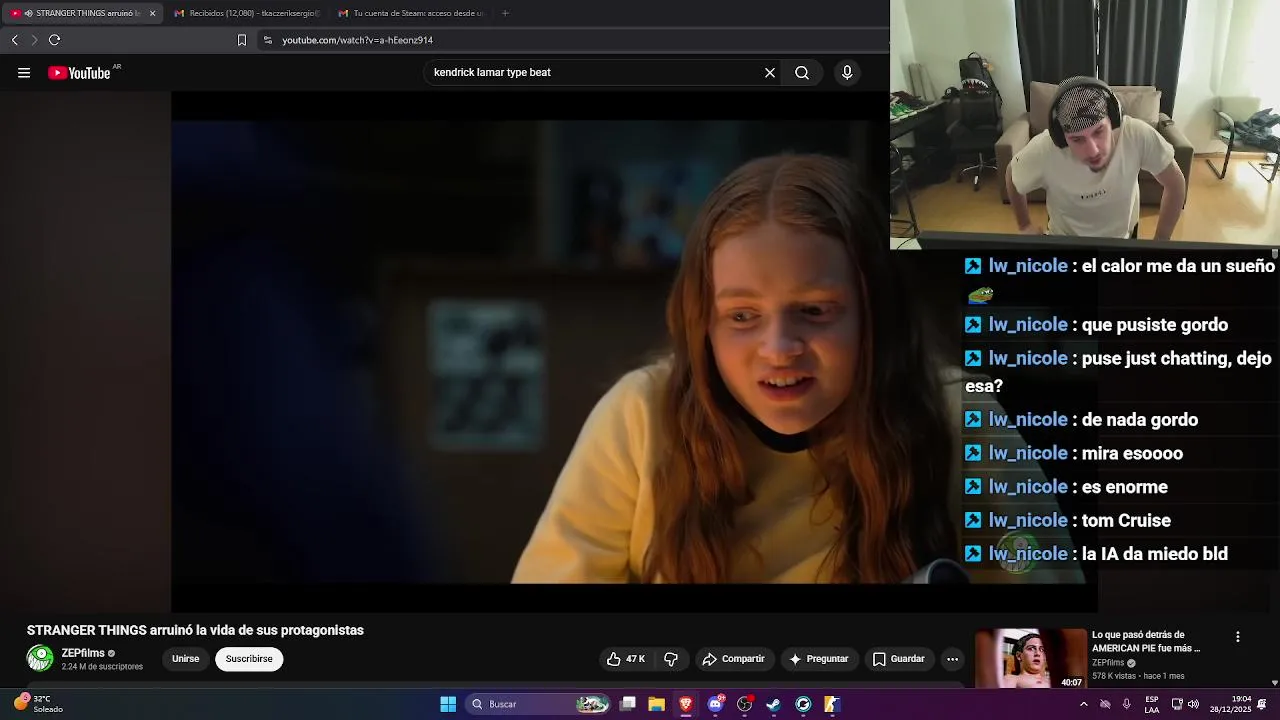
Task: Open Discord from the taskbar
Action: [x=715, y=704]
